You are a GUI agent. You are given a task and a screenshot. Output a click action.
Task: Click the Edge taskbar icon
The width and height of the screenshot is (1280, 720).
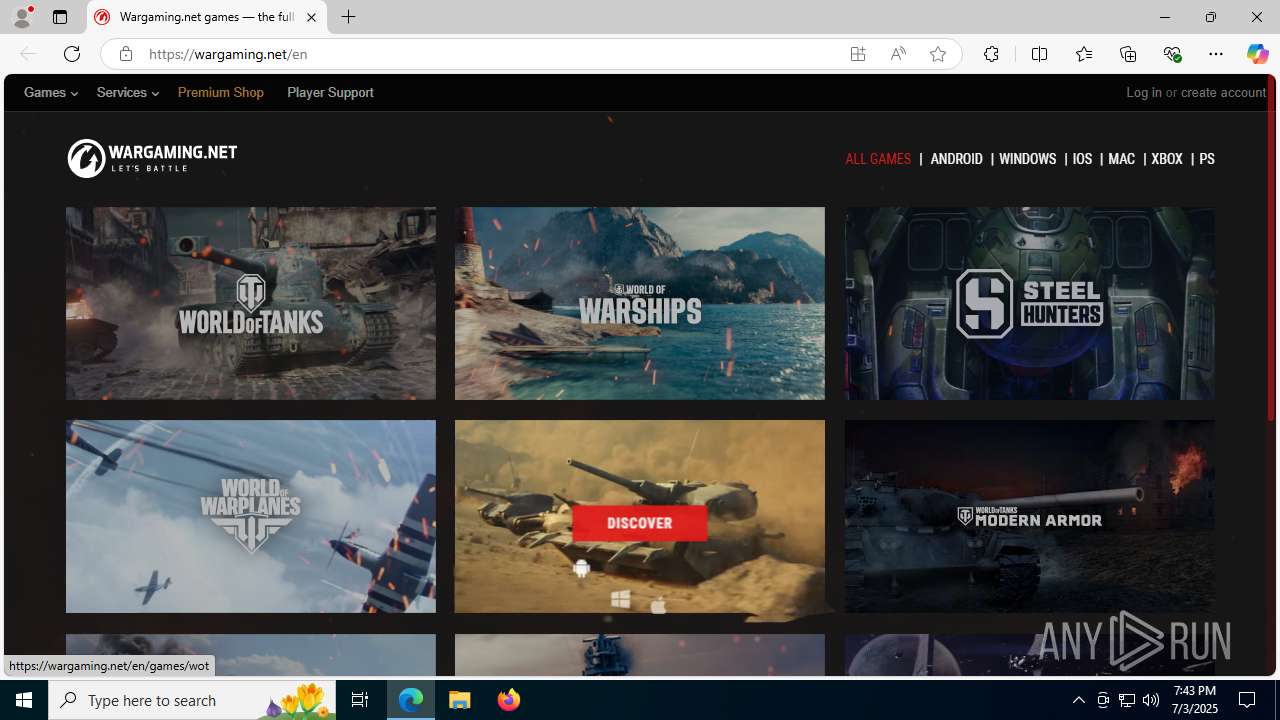tap(411, 700)
